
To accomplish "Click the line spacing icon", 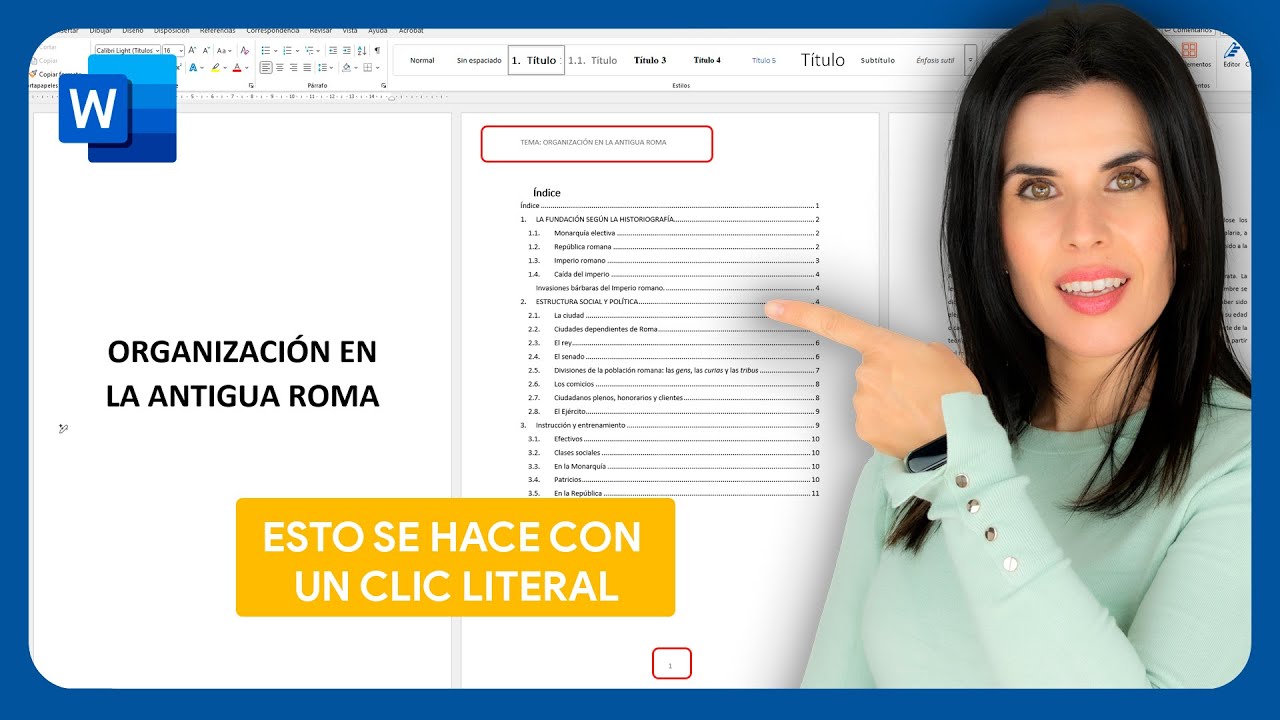I will click(322, 67).
